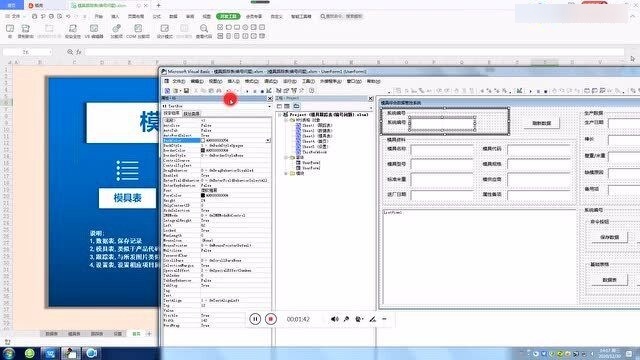This screenshot has height=360, width=640.
Task: Stop the screen recording
Action: (271, 319)
